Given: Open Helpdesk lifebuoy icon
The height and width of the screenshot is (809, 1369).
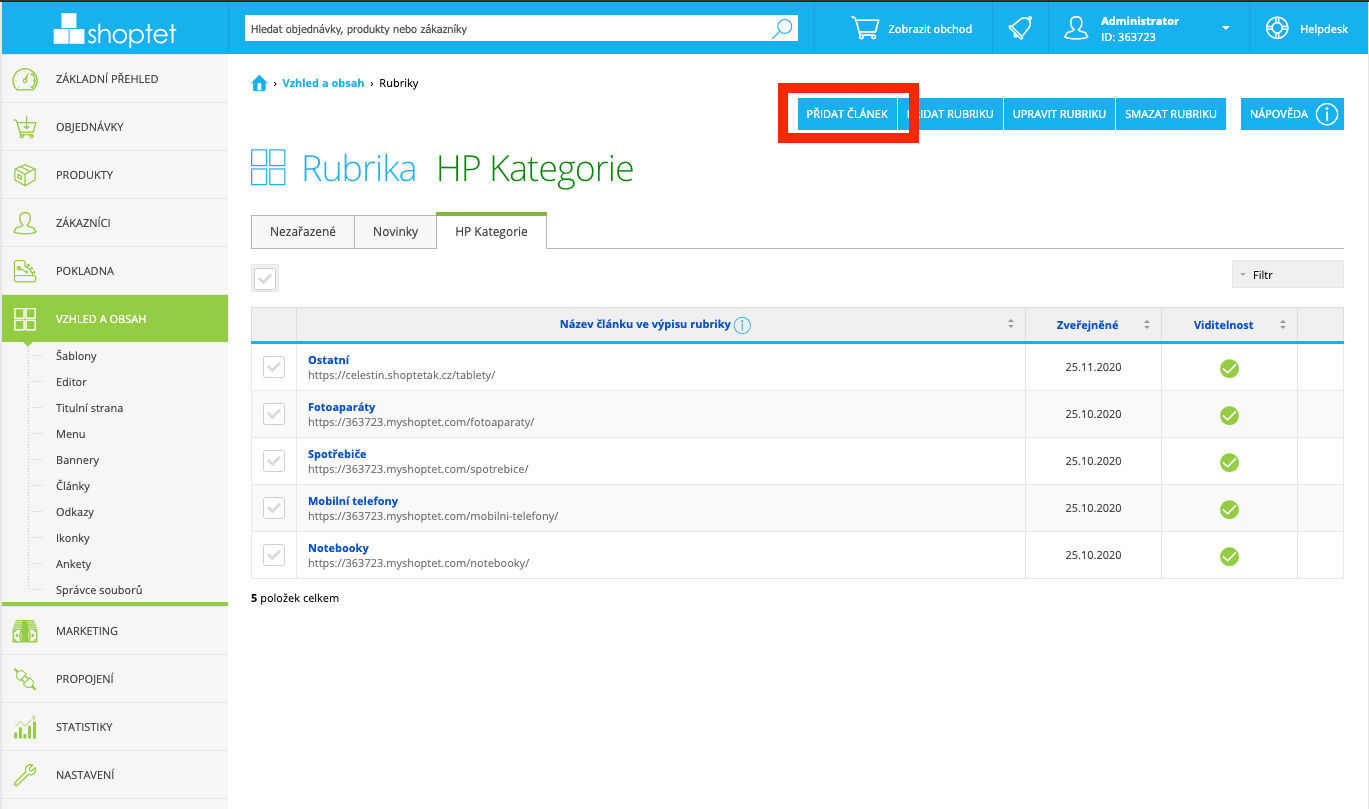Looking at the screenshot, I should tap(1277, 29).
